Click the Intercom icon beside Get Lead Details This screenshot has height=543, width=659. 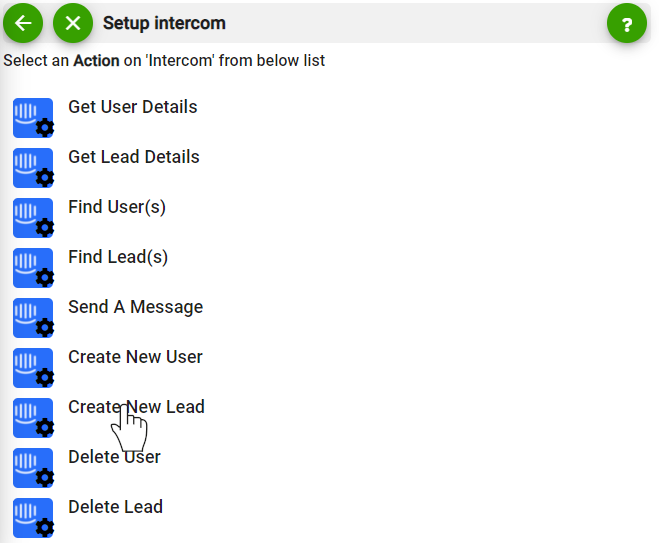pos(33,168)
